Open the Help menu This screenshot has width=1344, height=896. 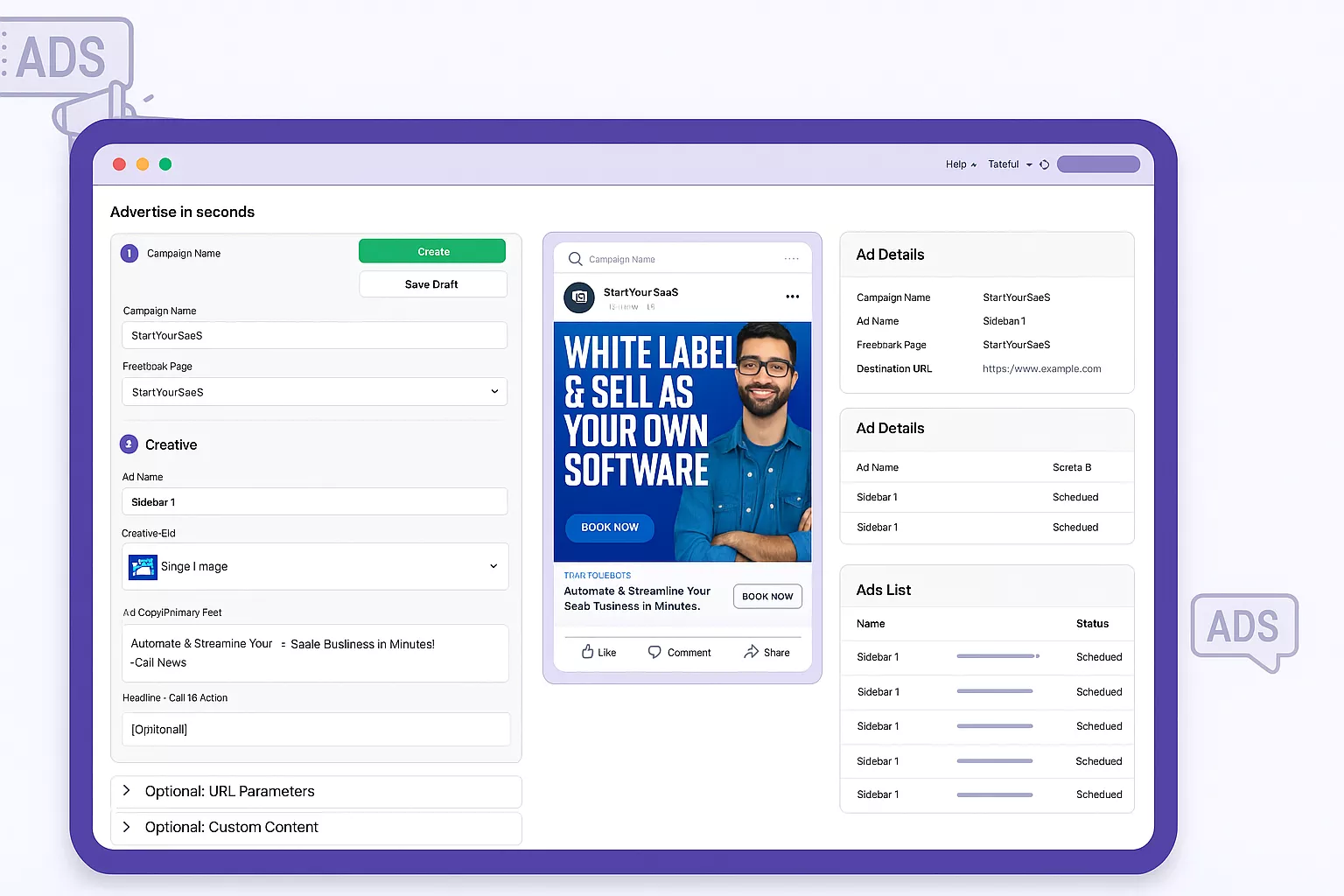(960, 164)
